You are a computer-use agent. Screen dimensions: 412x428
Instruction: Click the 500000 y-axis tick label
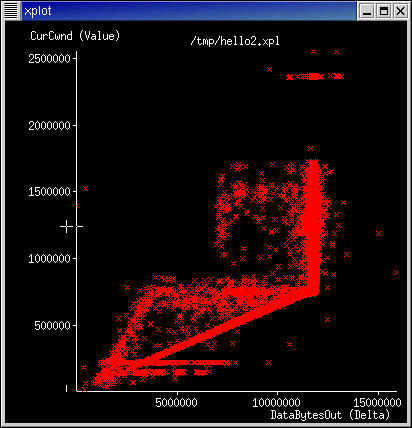tap(52, 326)
